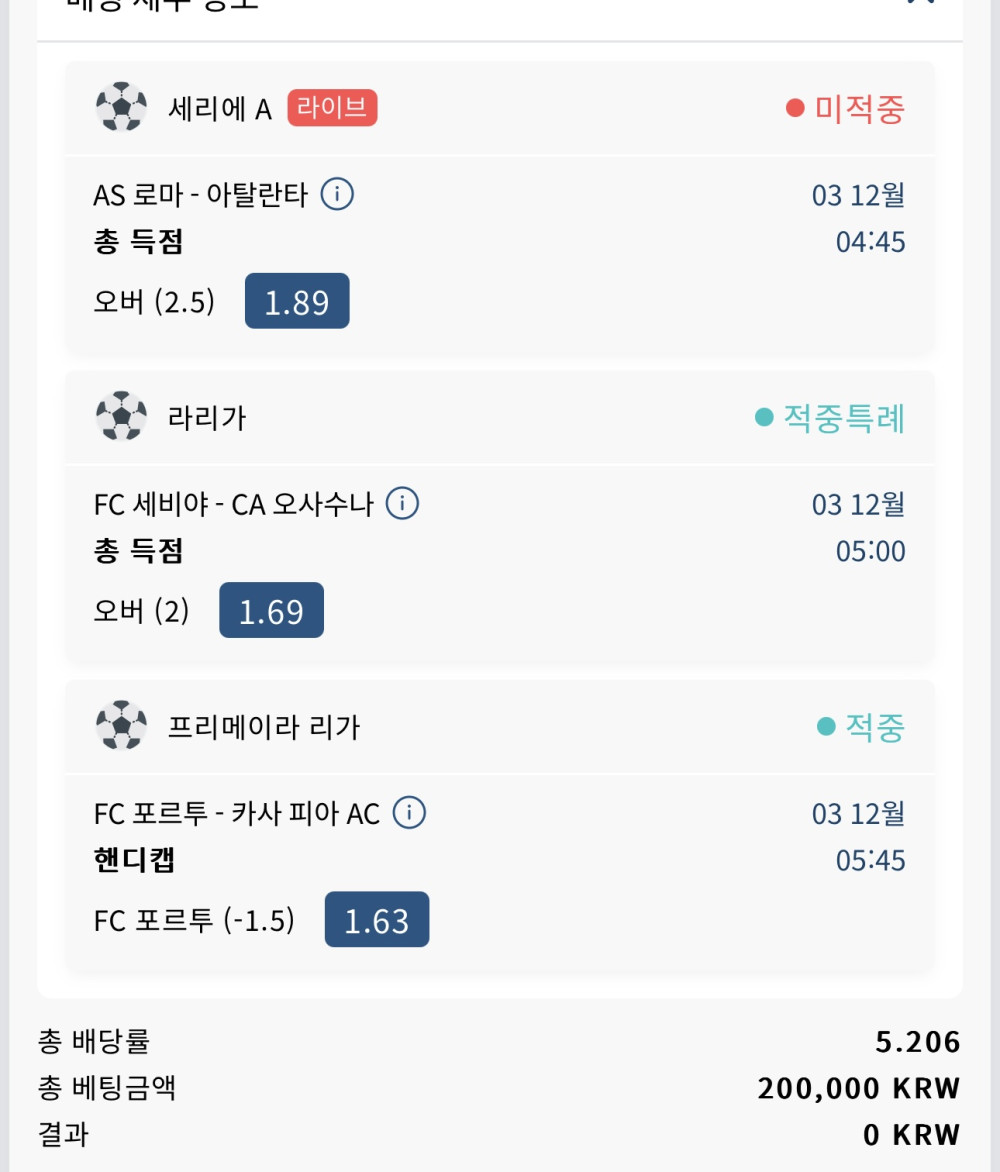Click the red 라이브 badge
This screenshot has width=1000, height=1172.
(x=332, y=108)
